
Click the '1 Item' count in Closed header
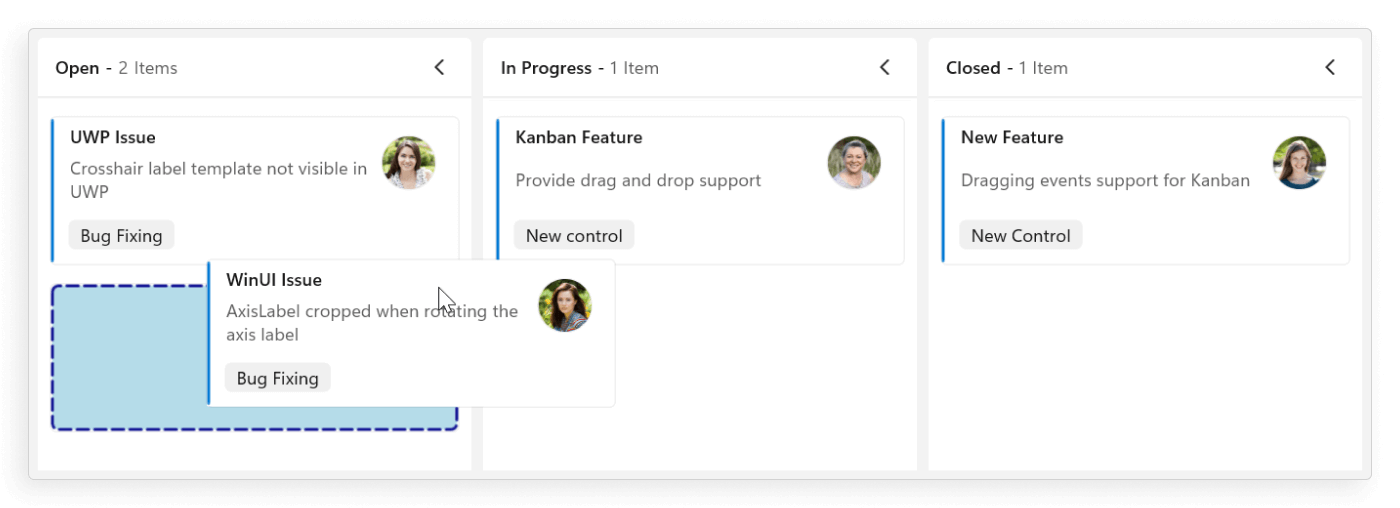1043,68
